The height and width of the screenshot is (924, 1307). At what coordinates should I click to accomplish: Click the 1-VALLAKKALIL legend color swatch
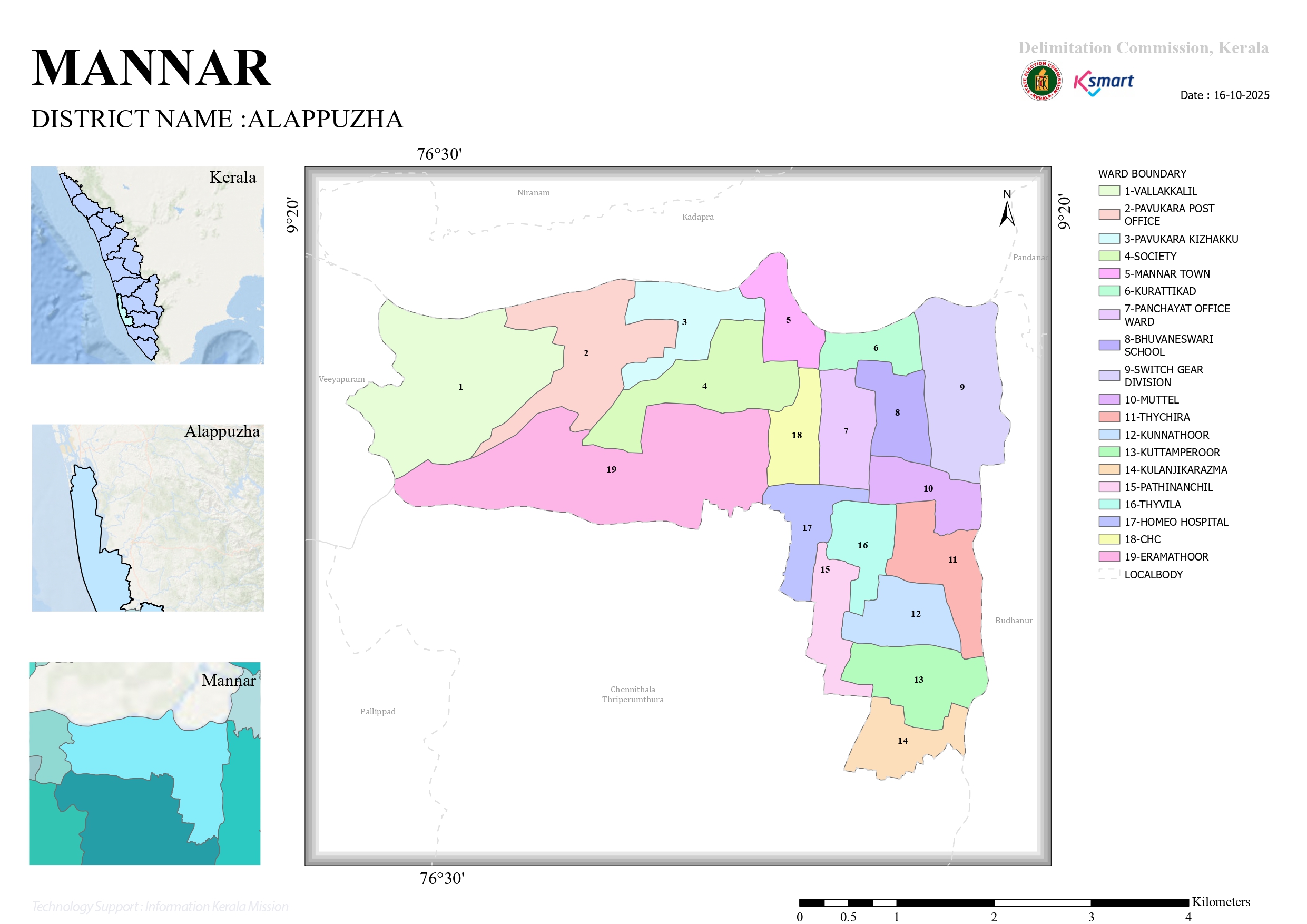tap(1109, 191)
